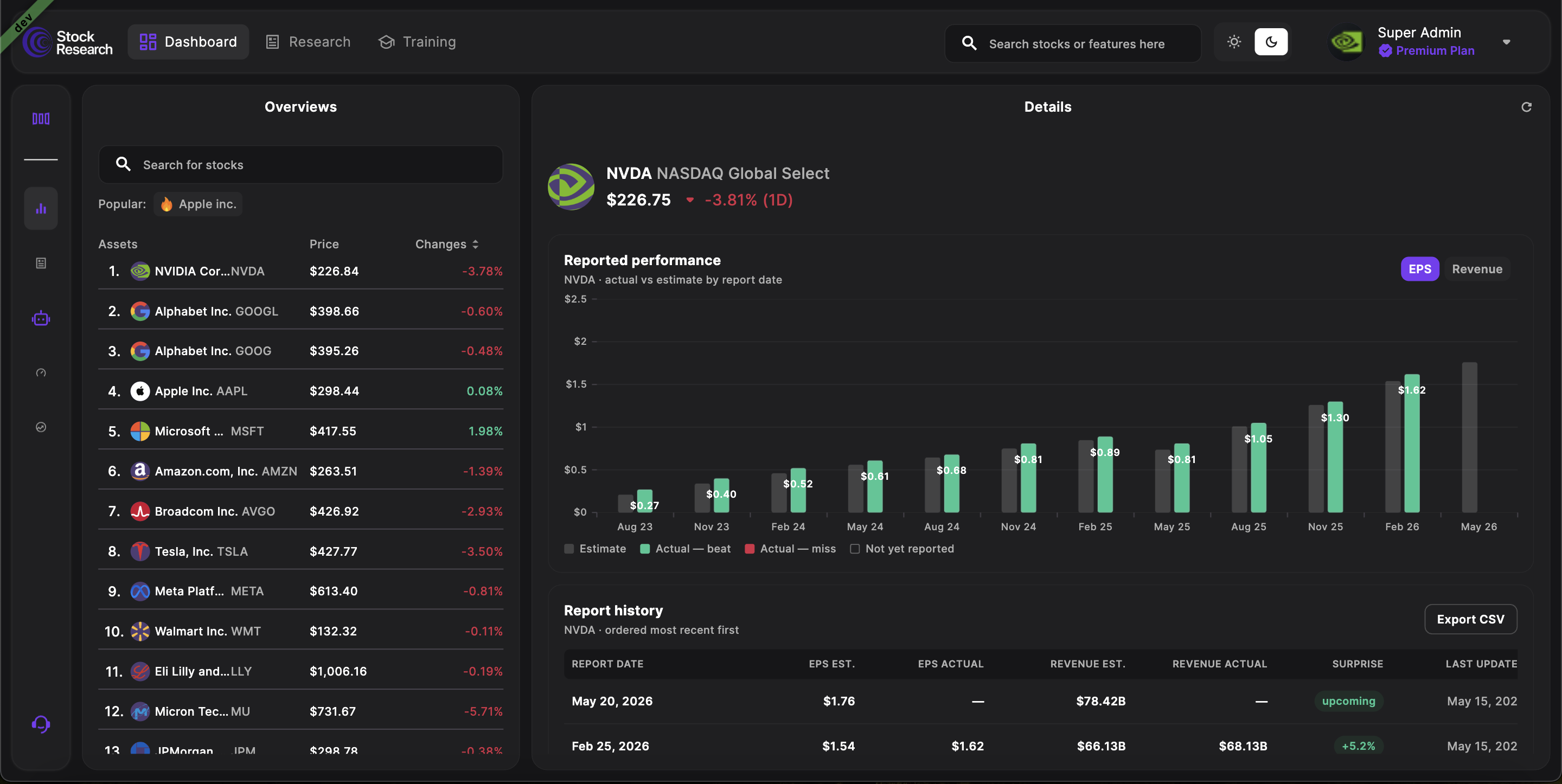Open the Training tab
1562x784 pixels.
[417, 42]
